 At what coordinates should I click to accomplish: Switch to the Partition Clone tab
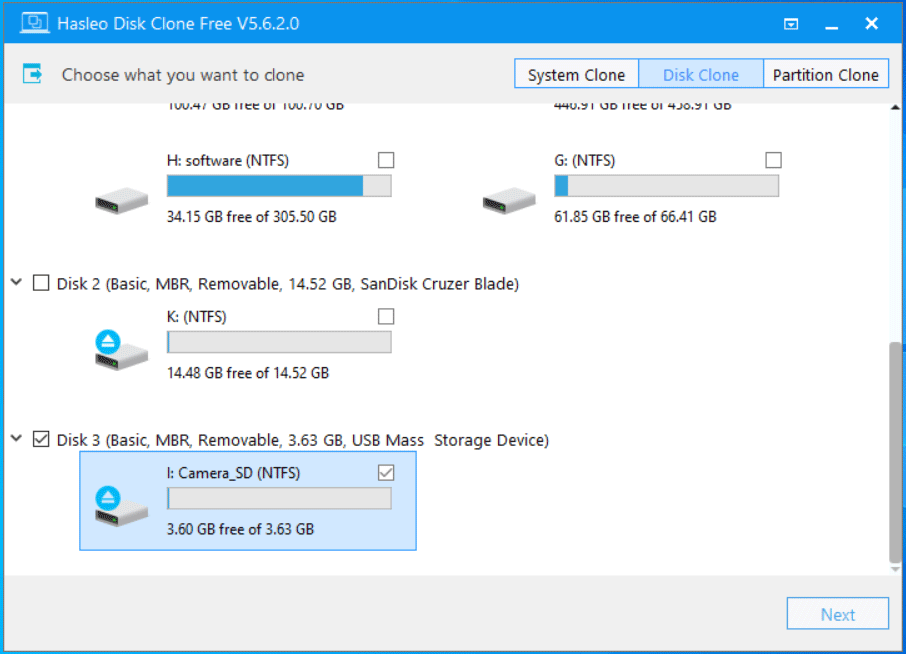(x=826, y=74)
